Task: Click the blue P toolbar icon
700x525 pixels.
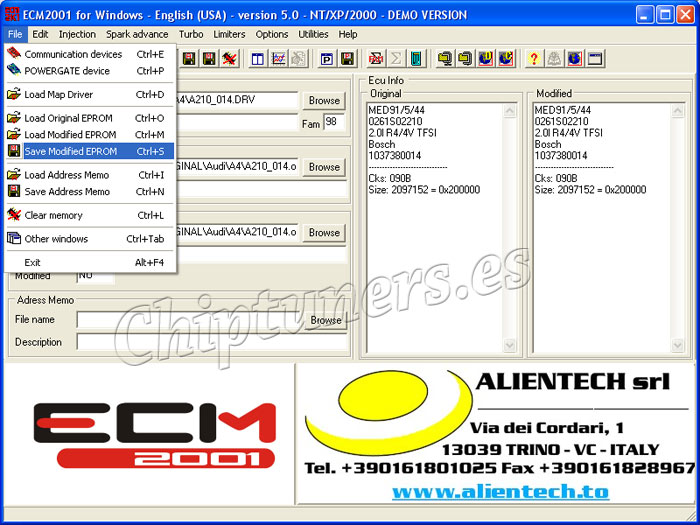Action: [x=327, y=58]
